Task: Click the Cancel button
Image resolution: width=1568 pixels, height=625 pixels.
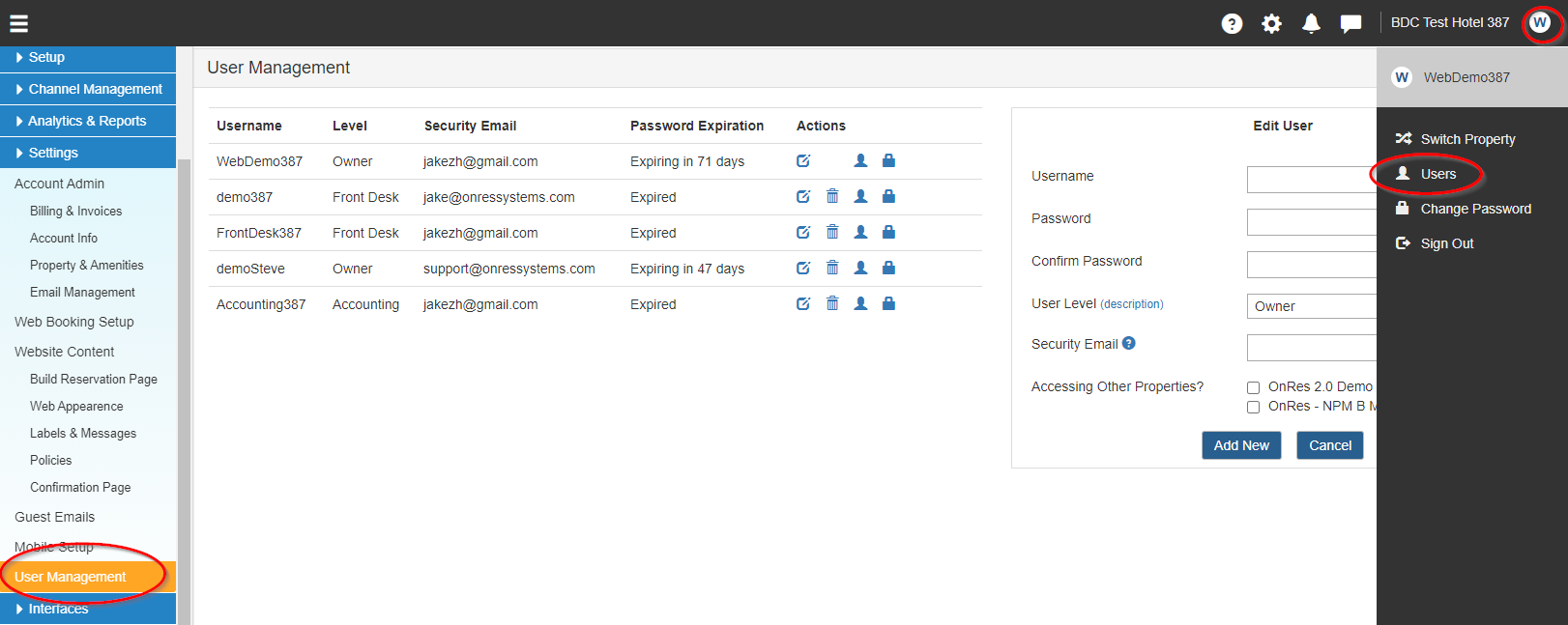Action: click(x=1330, y=445)
